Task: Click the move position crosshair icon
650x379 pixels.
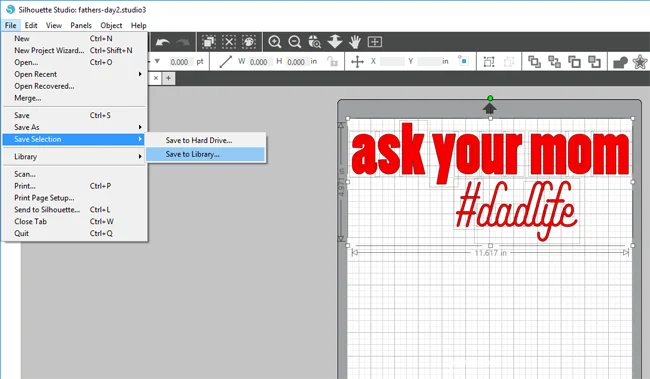Action: tap(357, 62)
